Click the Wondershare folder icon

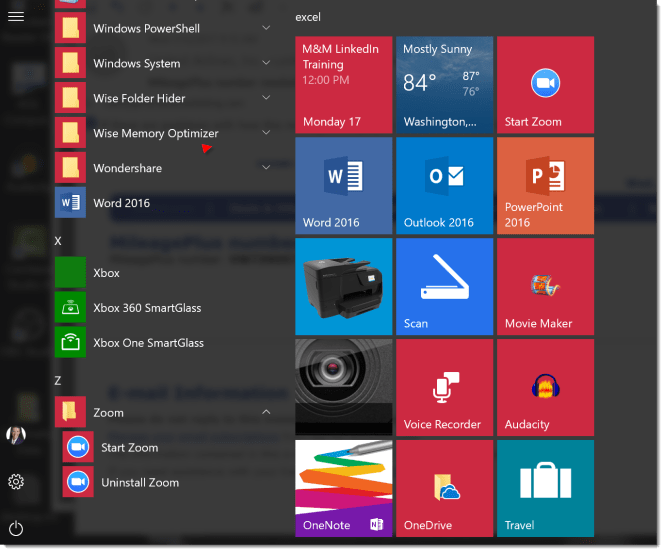[70, 168]
